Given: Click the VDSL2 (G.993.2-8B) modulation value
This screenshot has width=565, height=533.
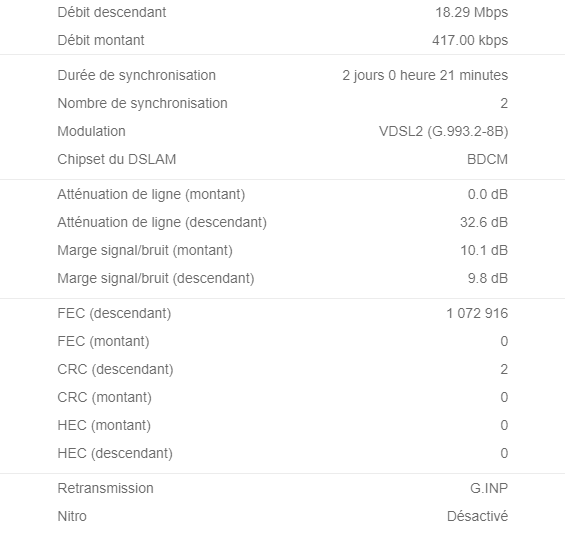Looking at the screenshot, I should click(x=444, y=131).
